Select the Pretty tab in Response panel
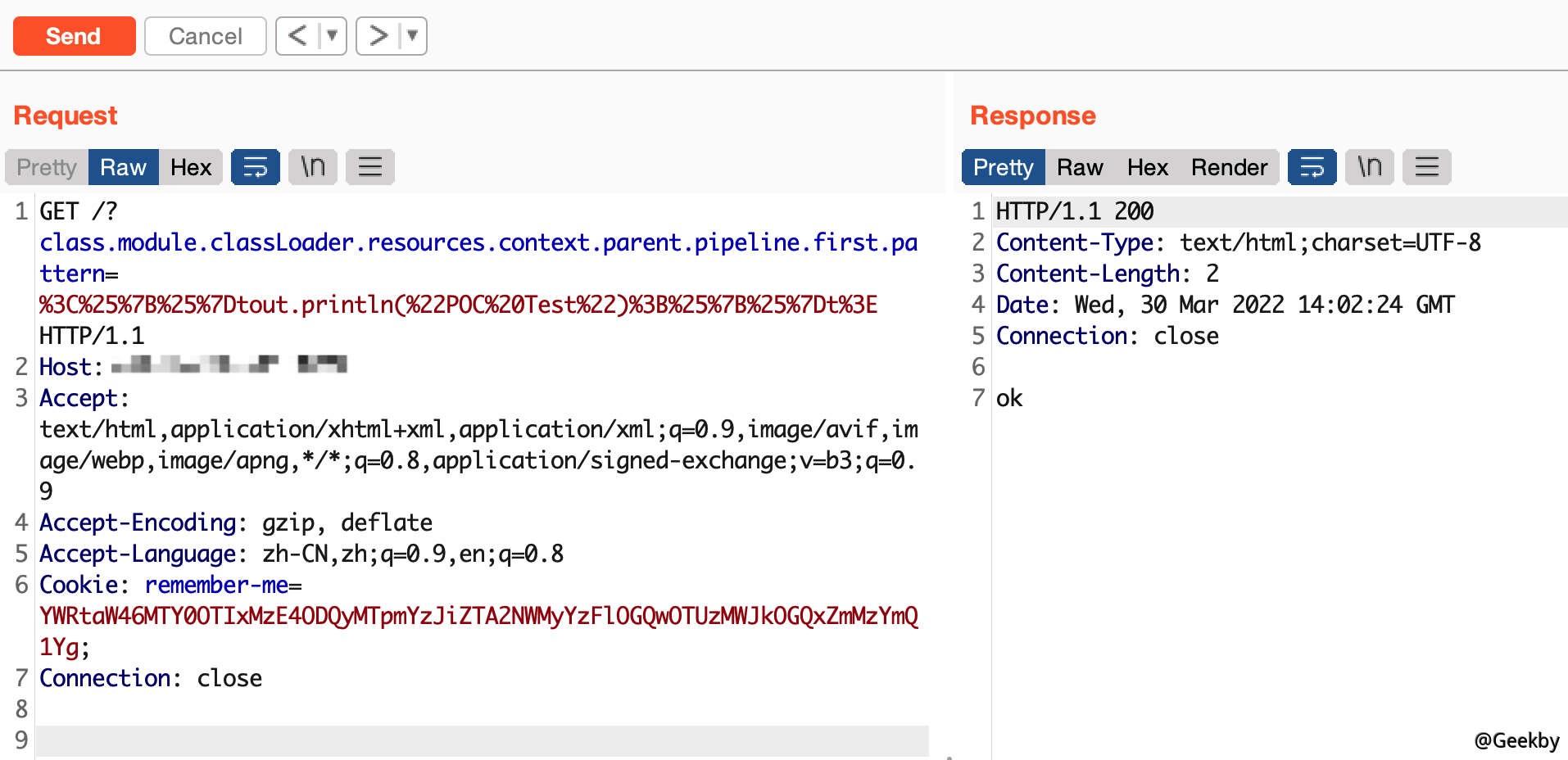1568x760 pixels. pos(1003,167)
